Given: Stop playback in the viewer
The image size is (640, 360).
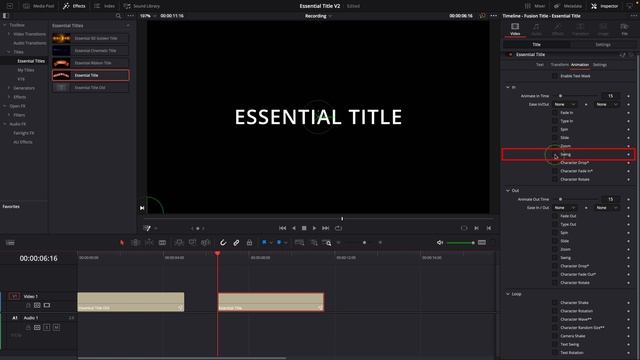Looking at the screenshot, I should click(304, 228).
